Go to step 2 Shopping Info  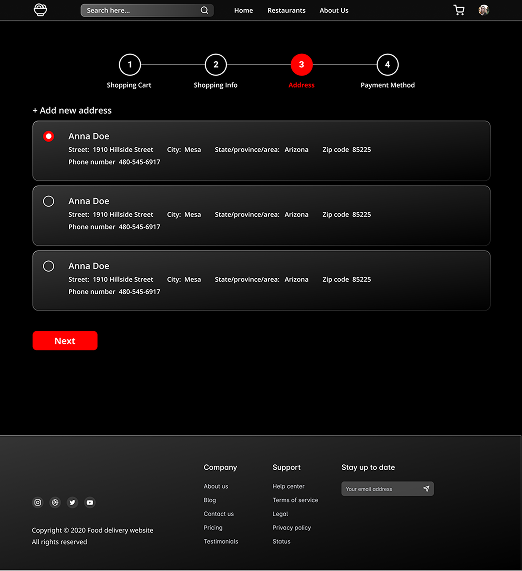[x=216, y=65]
